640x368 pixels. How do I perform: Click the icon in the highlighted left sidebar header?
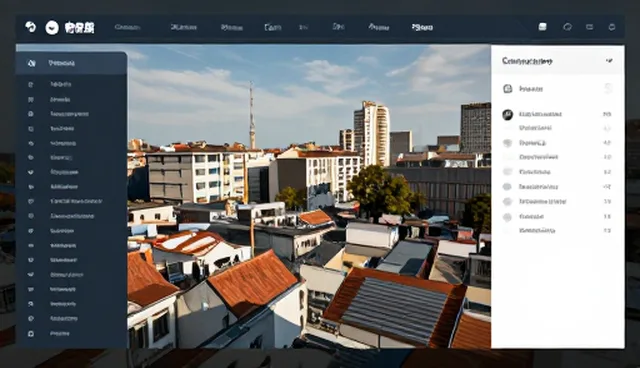point(31,63)
